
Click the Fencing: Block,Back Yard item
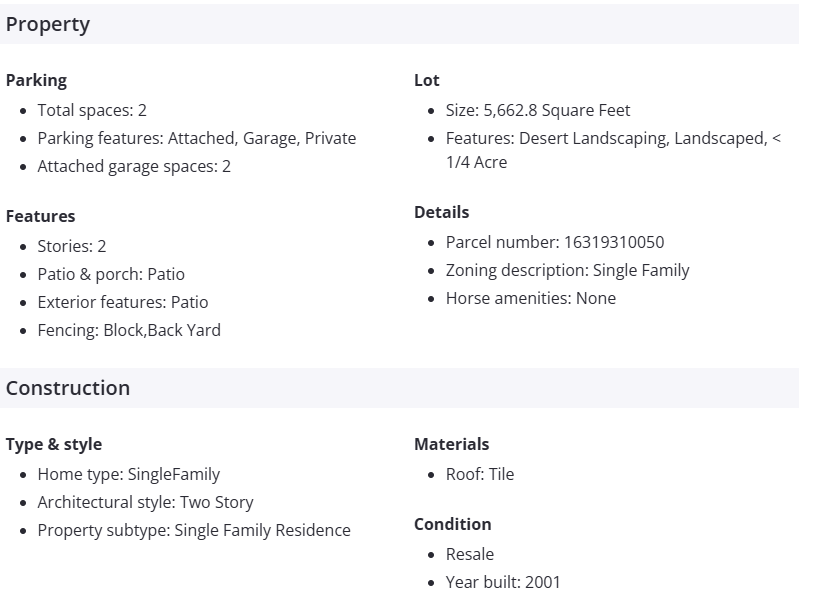tap(129, 330)
